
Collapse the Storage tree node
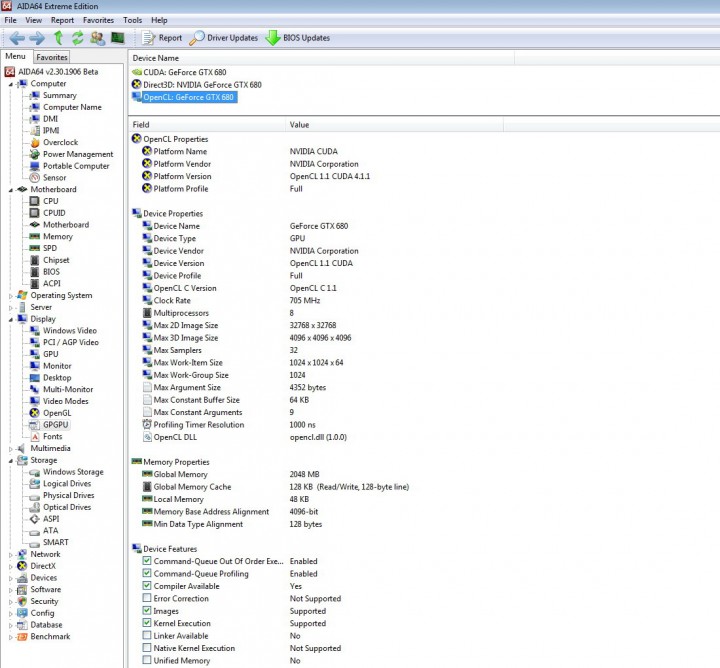point(11,460)
